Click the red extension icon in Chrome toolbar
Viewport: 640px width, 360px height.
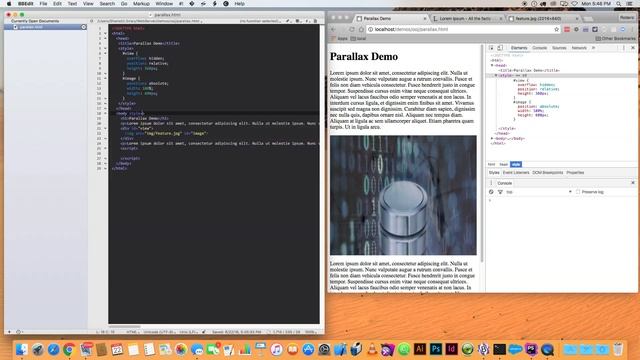[x=567, y=29]
